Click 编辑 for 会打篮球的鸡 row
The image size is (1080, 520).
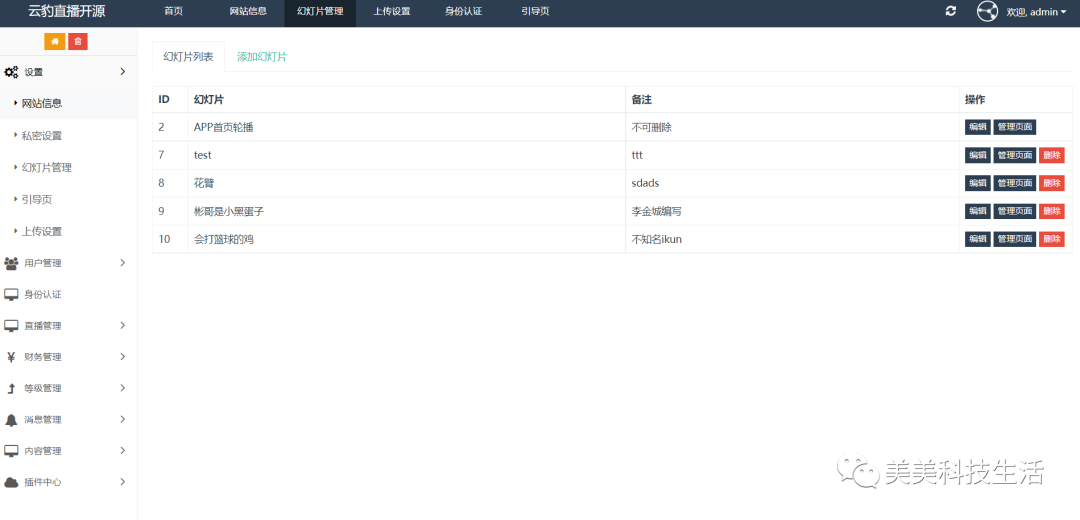coord(977,239)
